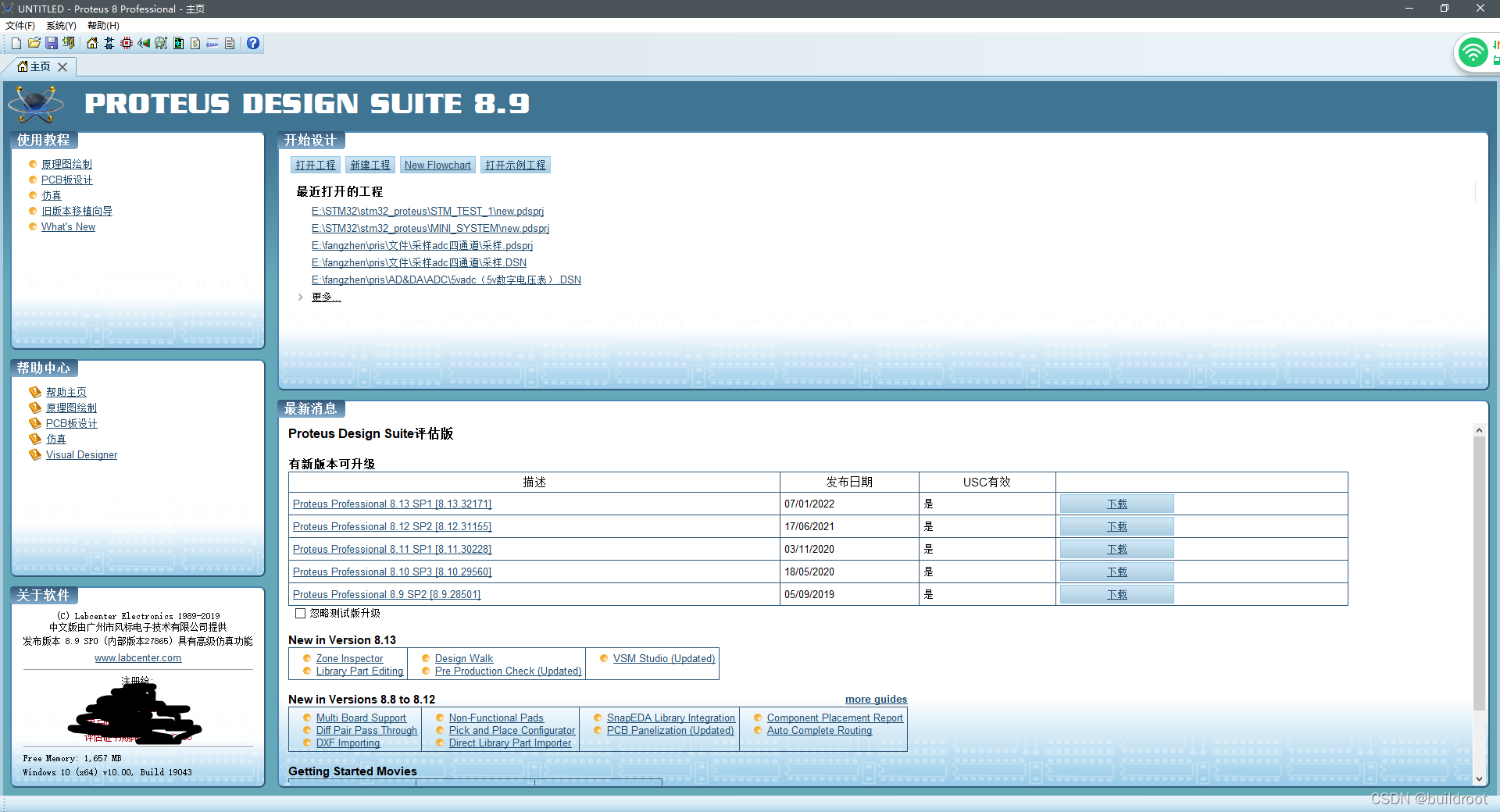
Task: Open the 3D Visualizer toolbar icon
Action: click(x=144, y=44)
